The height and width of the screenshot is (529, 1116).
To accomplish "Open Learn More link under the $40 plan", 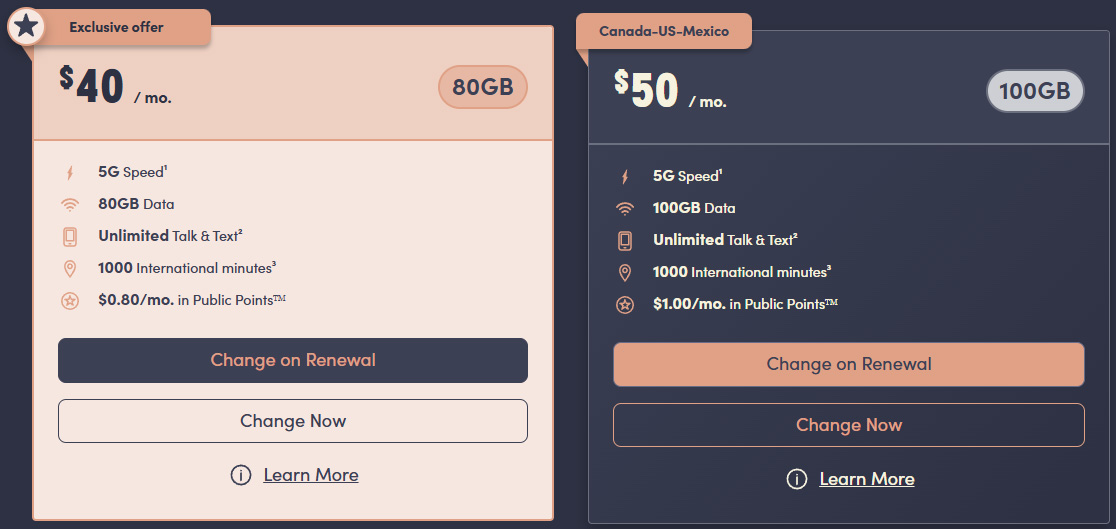I will [x=311, y=475].
